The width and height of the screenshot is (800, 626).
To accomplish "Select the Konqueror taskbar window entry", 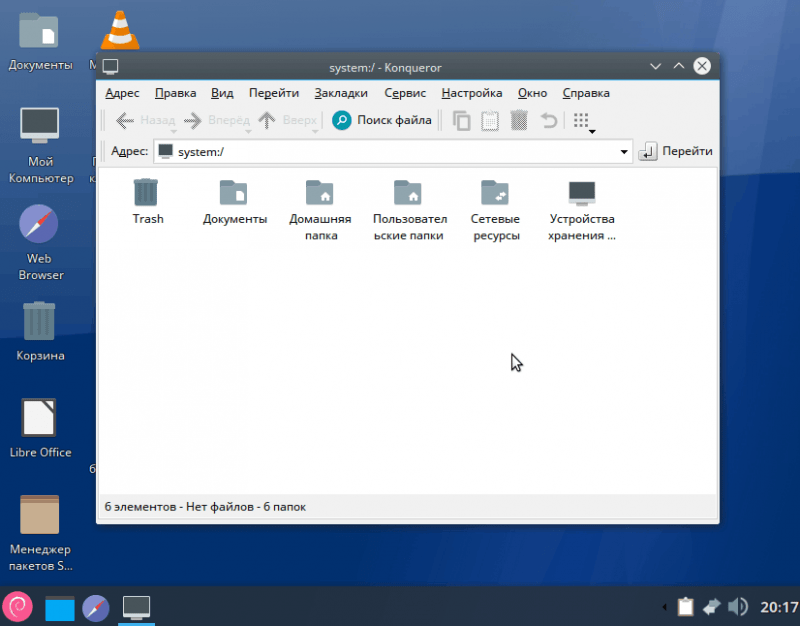I will point(136,608).
